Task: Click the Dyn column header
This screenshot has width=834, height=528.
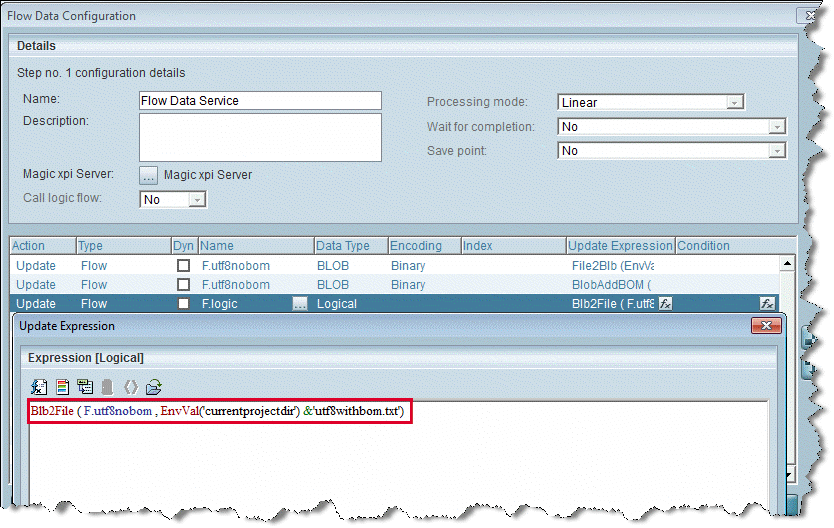Action: pyautogui.click(x=184, y=246)
